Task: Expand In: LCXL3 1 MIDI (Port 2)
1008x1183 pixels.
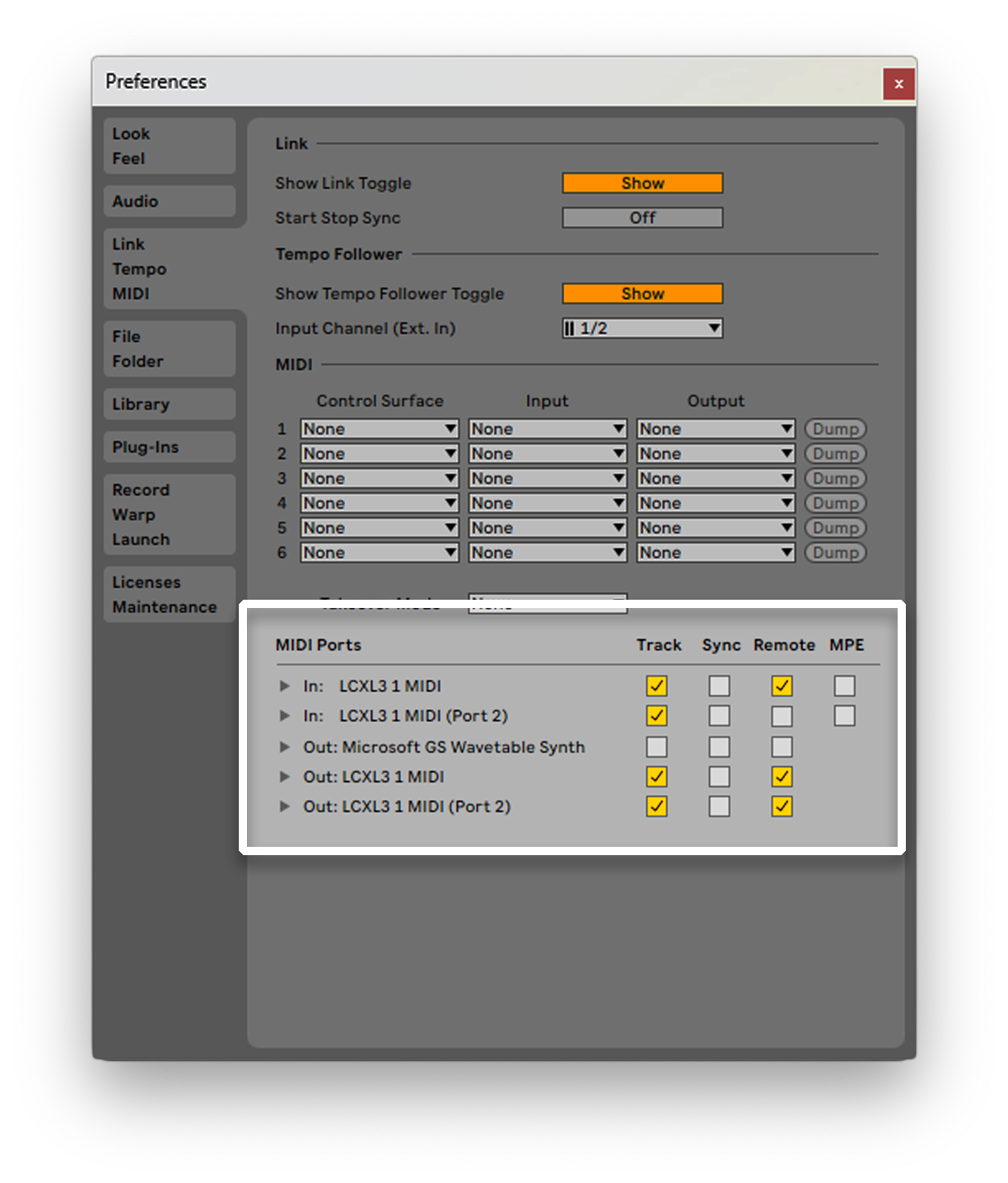Action: coord(285,715)
